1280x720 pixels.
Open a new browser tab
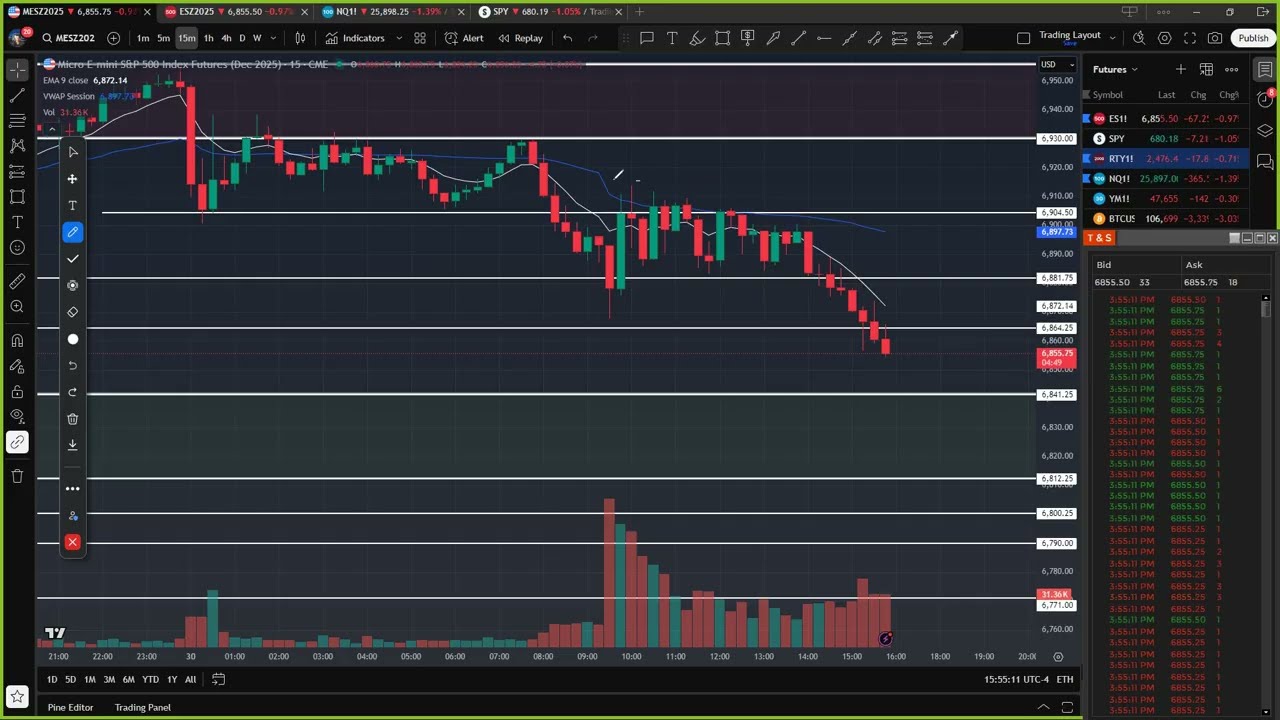click(640, 12)
